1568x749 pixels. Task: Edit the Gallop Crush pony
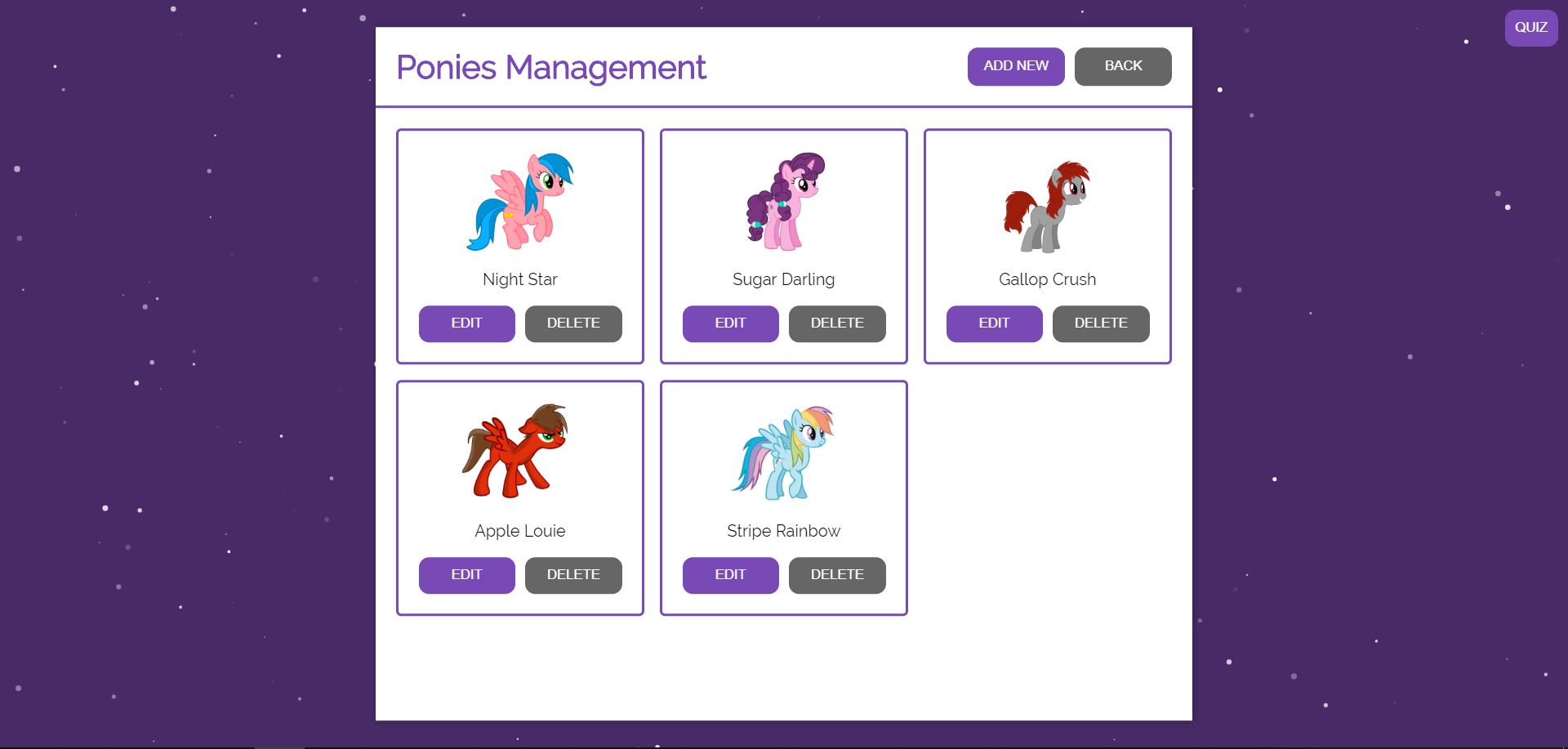(994, 323)
